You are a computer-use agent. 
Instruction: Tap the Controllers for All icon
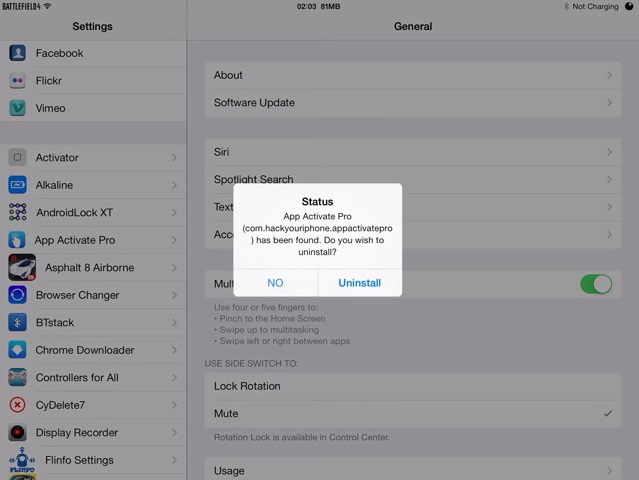pos(18,377)
